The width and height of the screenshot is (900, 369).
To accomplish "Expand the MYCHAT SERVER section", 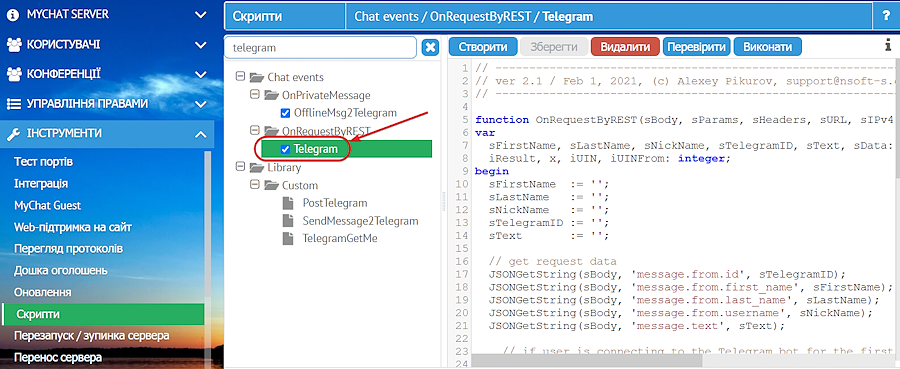I will click(x=200, y=15).
